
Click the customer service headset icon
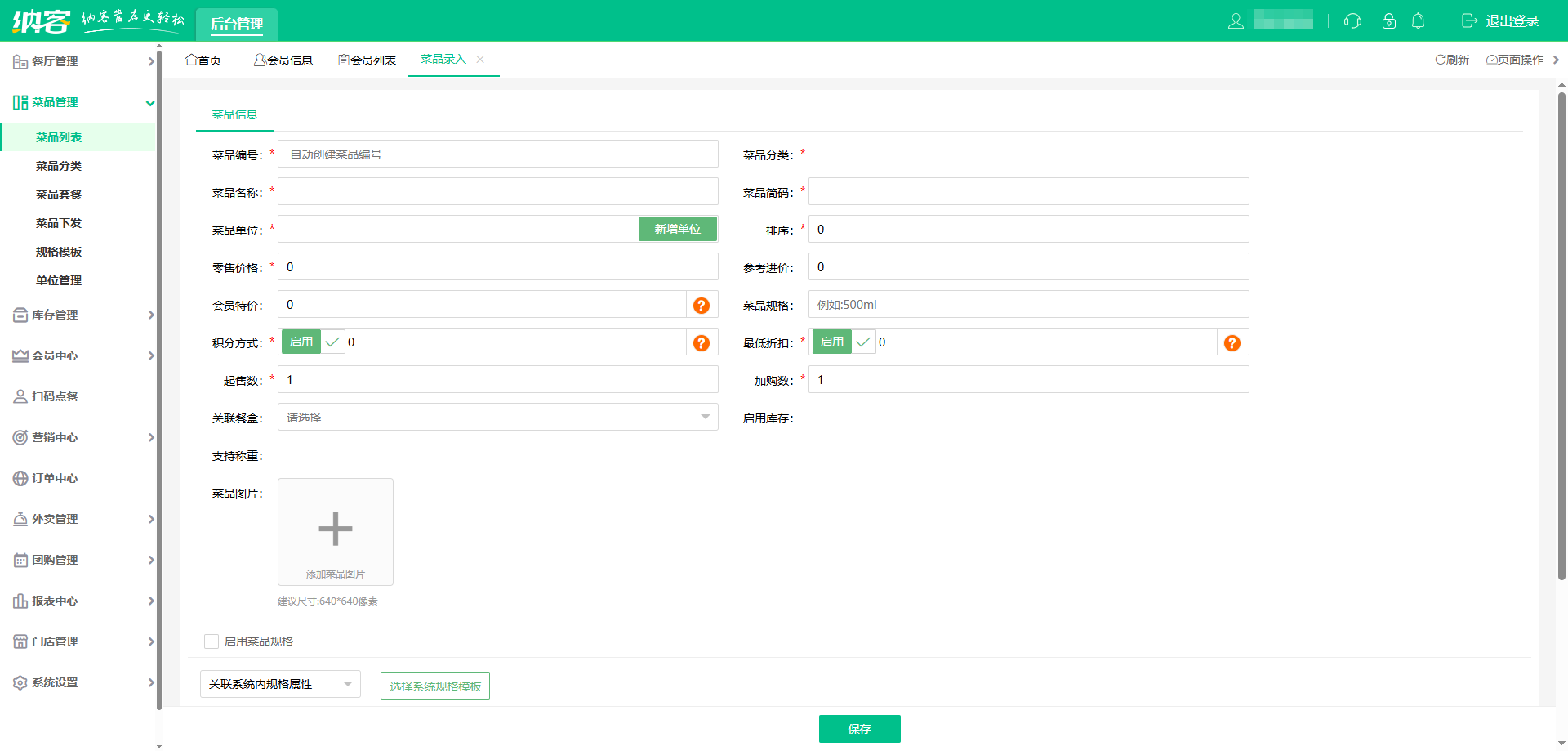click(x=1352, y=21)
